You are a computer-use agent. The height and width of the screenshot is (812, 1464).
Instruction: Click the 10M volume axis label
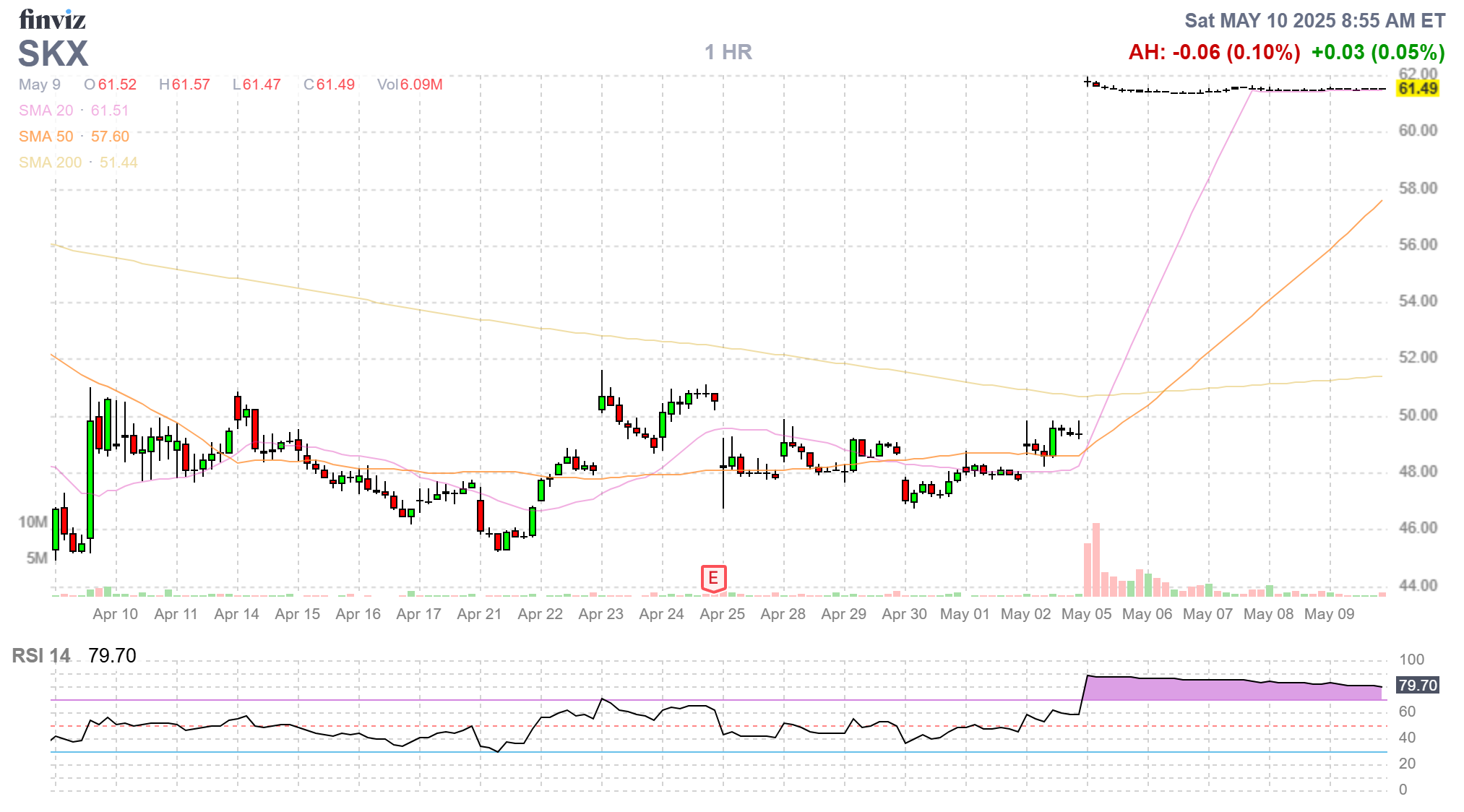point(33,522)
